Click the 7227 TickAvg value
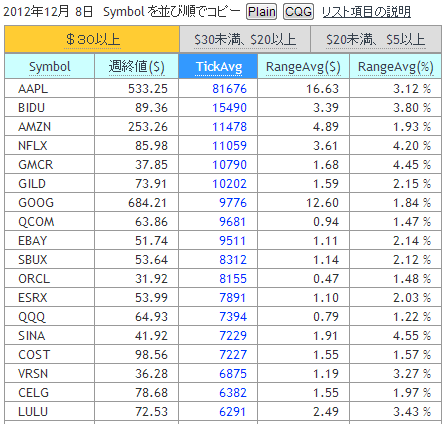This screenshot has width=444, height=424. click(x=233, y=355)
